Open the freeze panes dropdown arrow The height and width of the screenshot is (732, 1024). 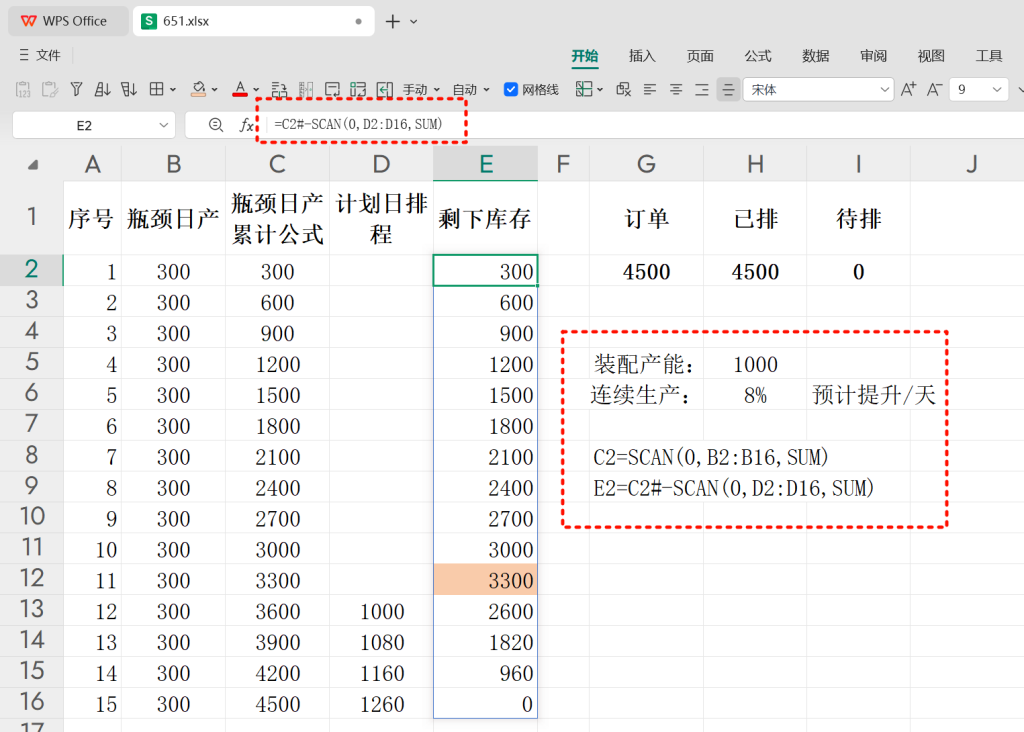[x=600, y=90]
